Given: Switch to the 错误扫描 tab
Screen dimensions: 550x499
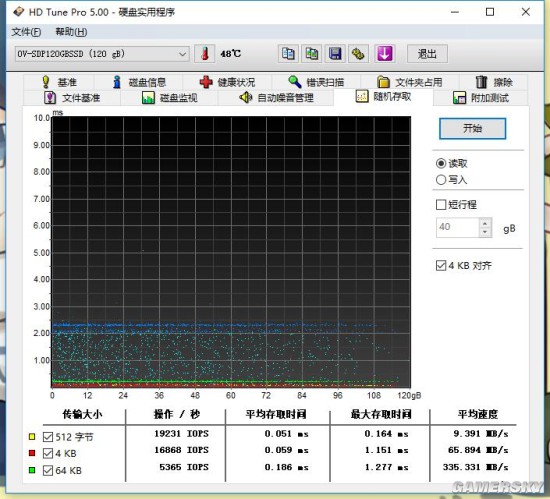Looking at the screenshot, I should 316,82.
